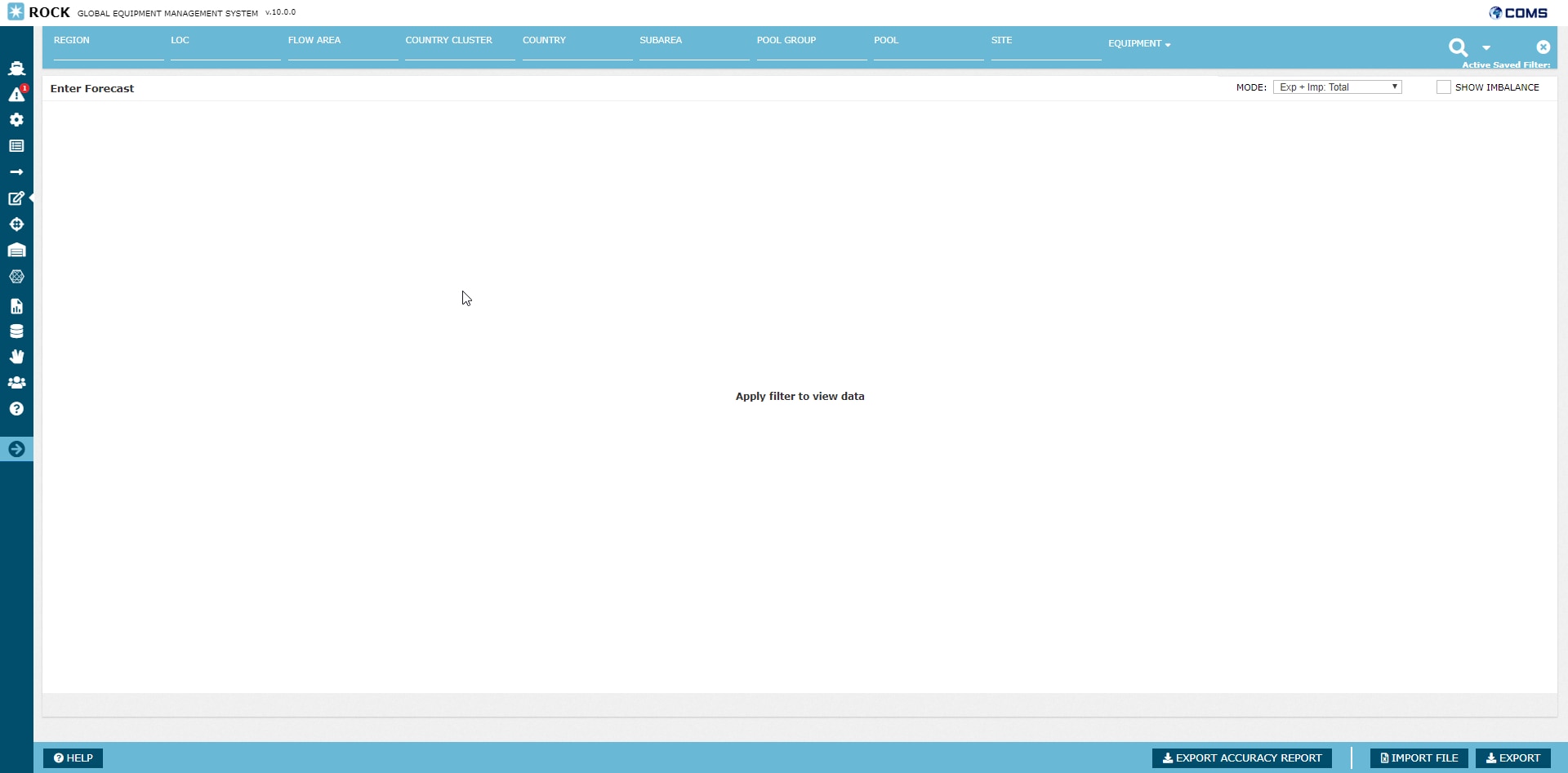The width and height of the screenshot is (1568, 773).
Task: Click the database stack sidebar icon
Action: [16, 331]
